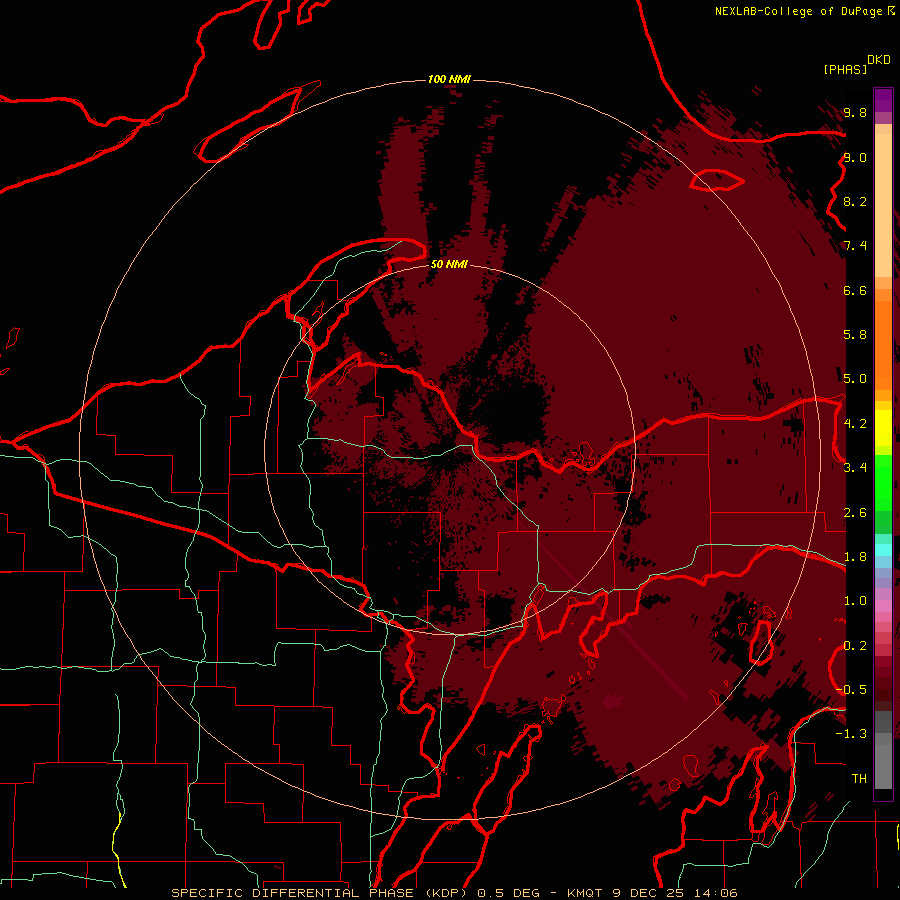Screen dimensions: 900x900
Task: Select the peach band of the color scale
Action: [x=883, y=205]
